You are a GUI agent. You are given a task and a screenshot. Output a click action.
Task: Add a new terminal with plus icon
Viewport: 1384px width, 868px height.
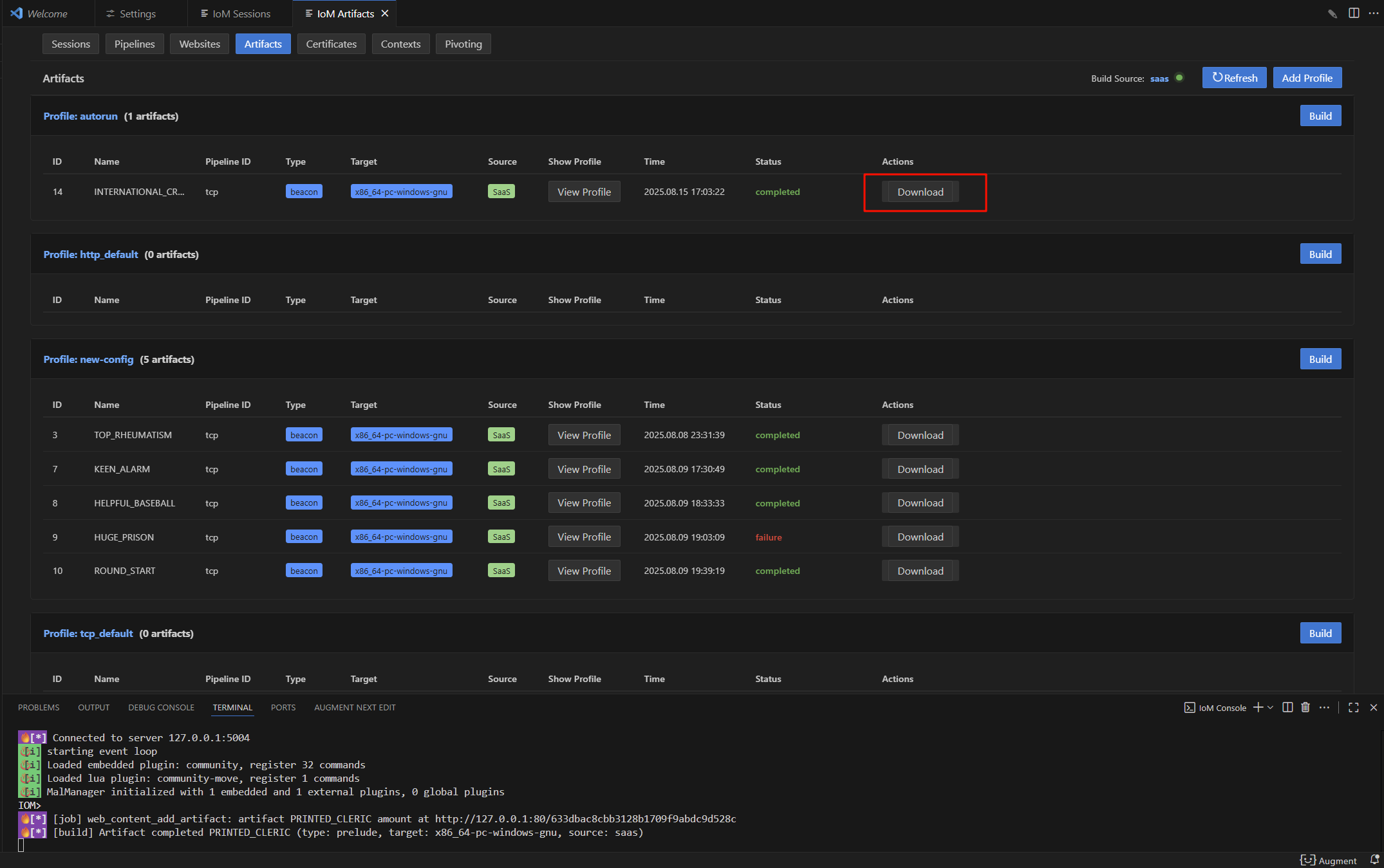[1257, 707]
